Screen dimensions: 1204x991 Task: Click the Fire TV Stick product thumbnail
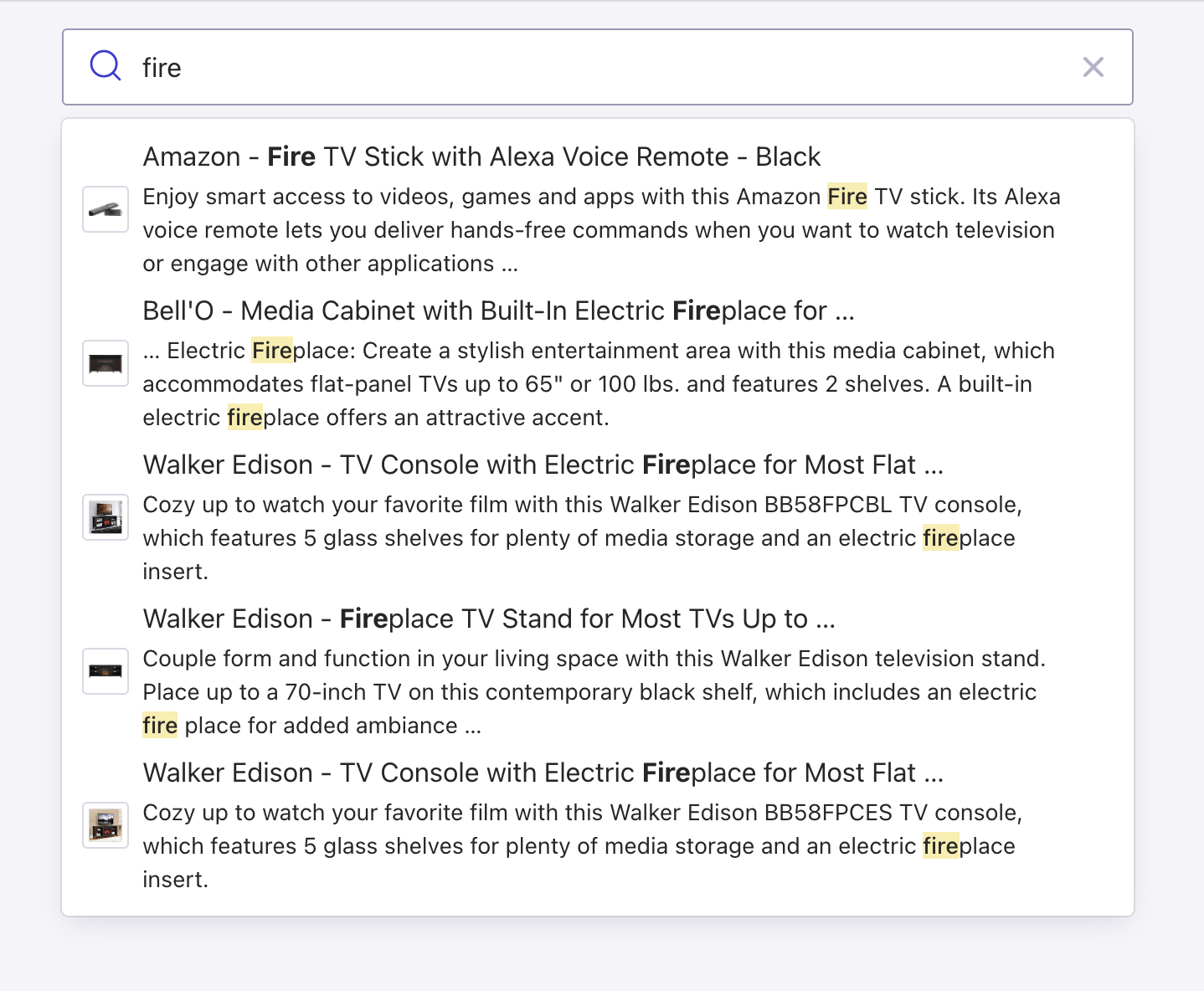point(105,209)
